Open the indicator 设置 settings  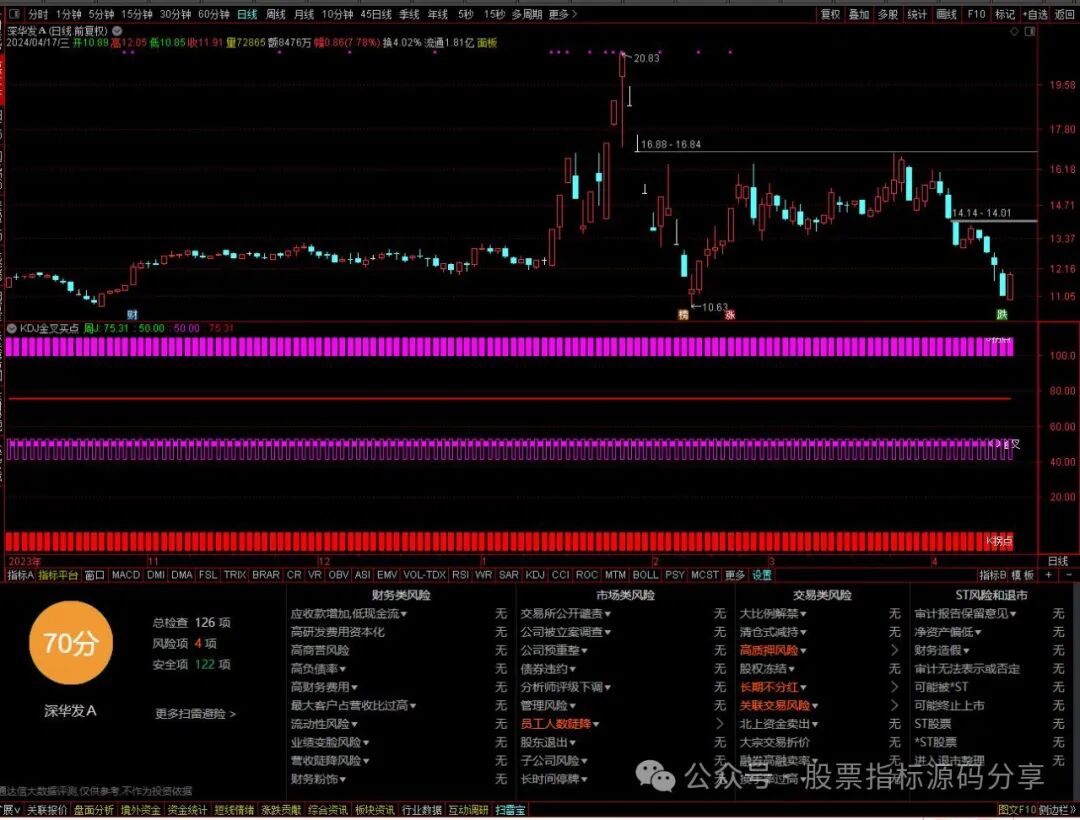(762, 574)
